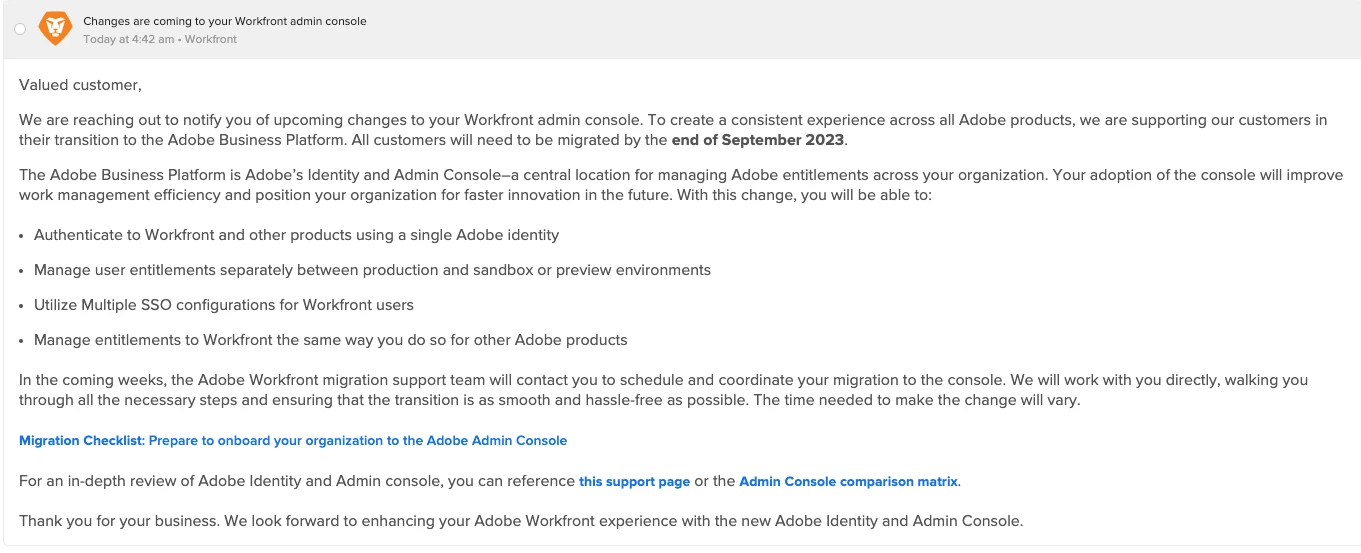This screenshot has width=1361, height=553.
Task: Click the word "Workfront" after the timestamp
Action: tap(211, 40)
